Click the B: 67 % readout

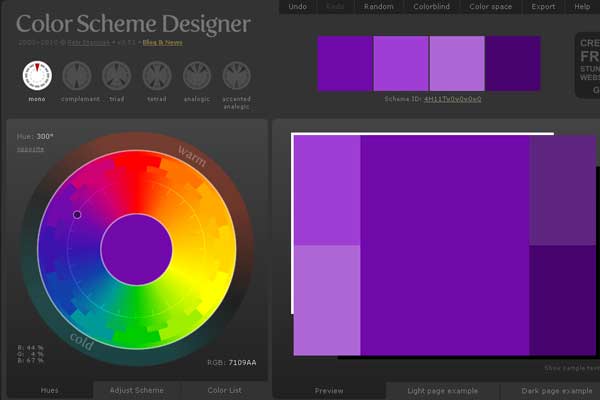pos(30,360)
